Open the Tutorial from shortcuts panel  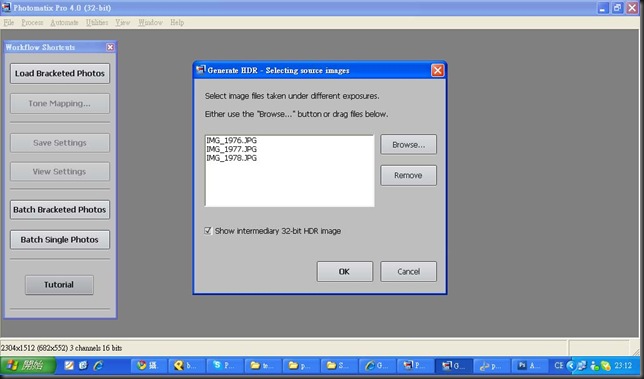point(59,285)
